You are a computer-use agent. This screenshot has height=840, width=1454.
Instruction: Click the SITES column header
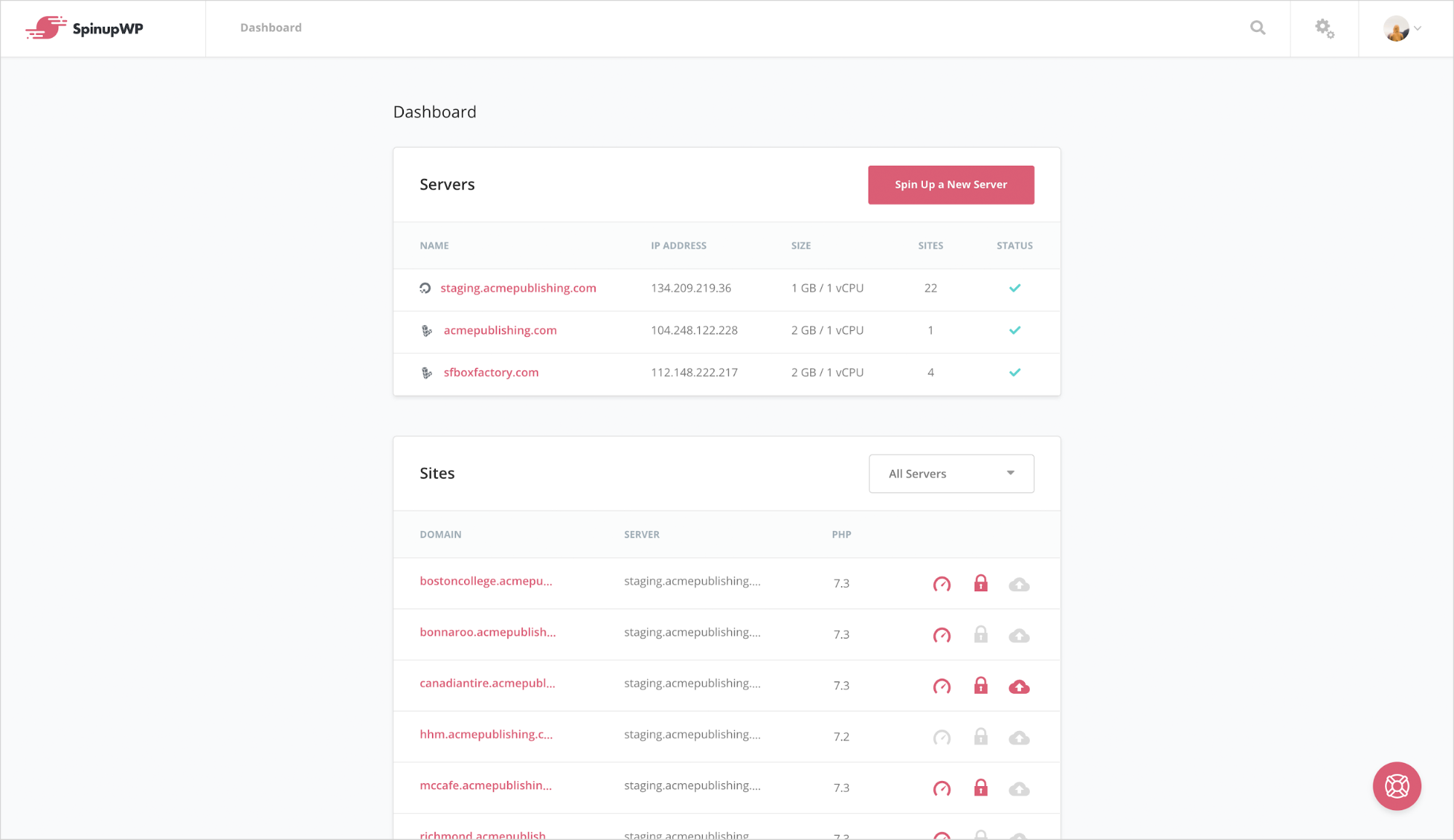[x=930, y=246]
